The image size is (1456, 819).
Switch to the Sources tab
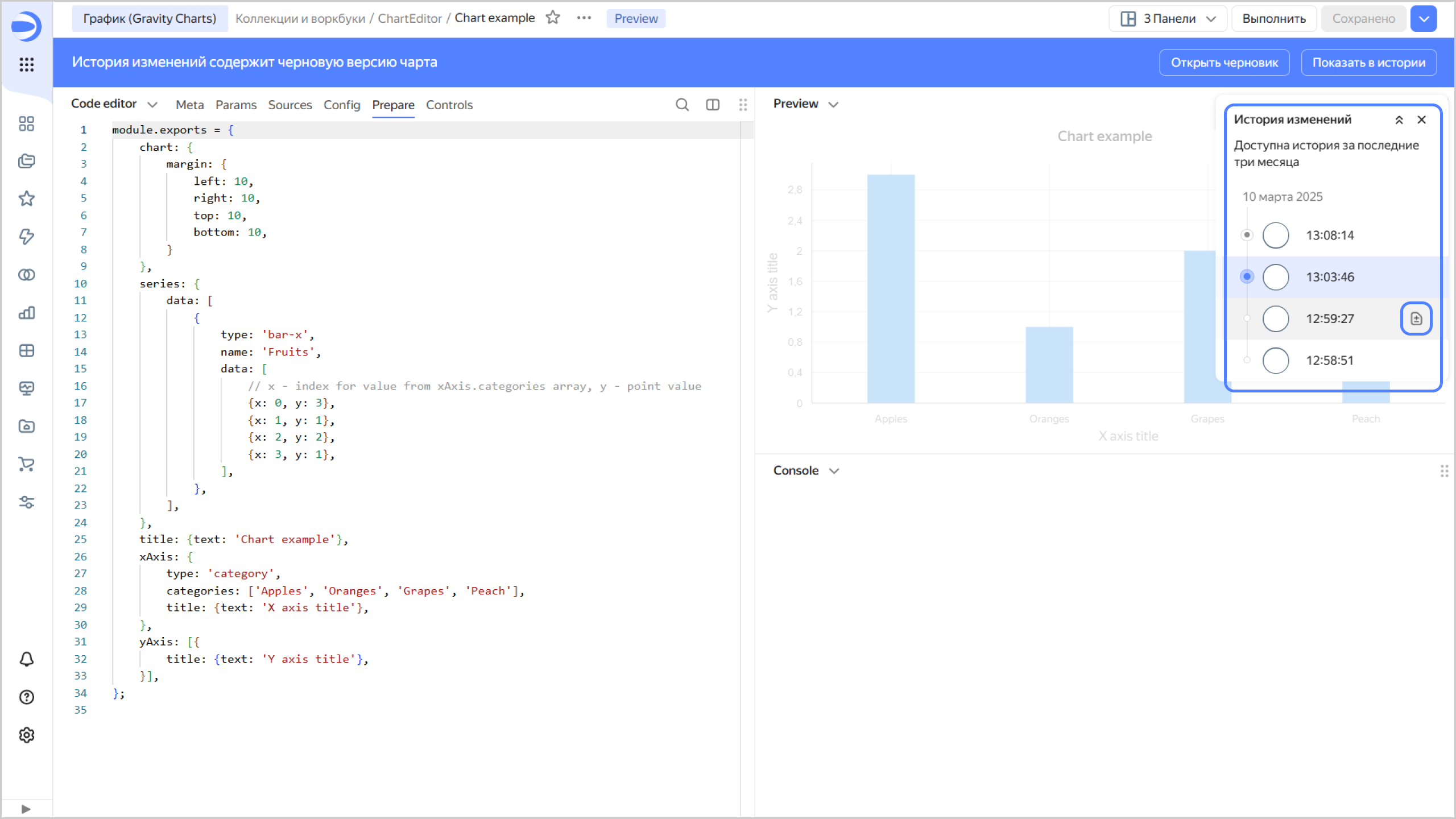tap(290, 105)
